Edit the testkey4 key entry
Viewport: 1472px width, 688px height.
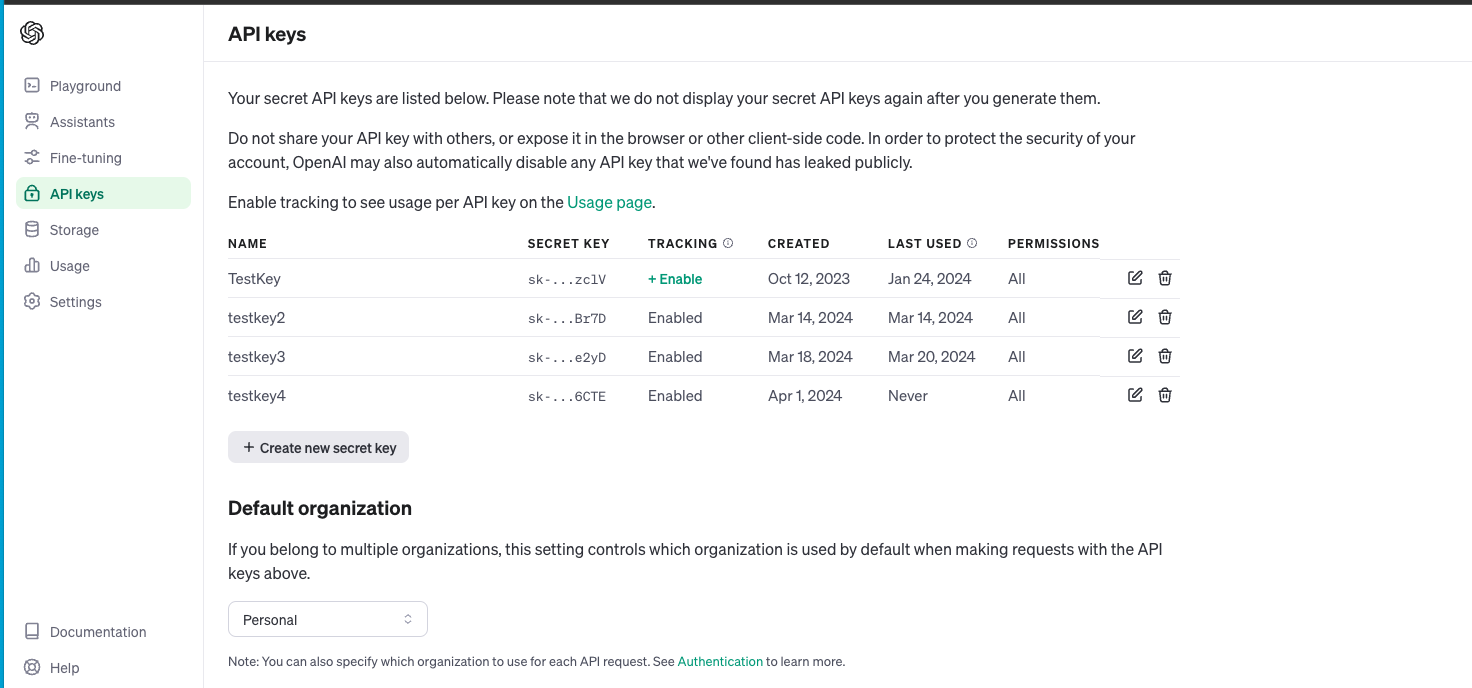1135,395
